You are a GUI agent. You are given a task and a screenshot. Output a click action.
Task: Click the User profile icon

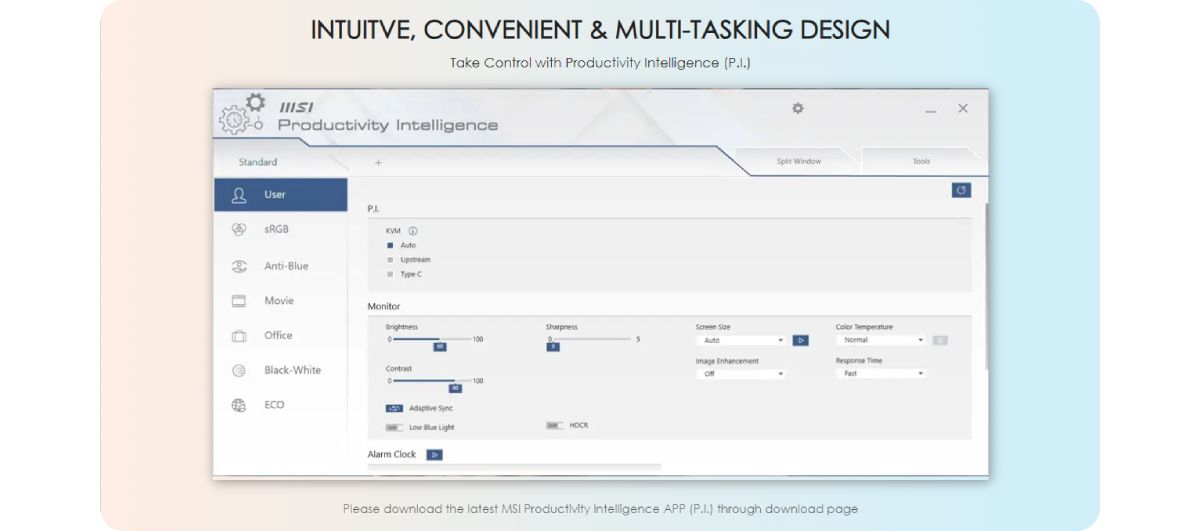pos(239,195)
